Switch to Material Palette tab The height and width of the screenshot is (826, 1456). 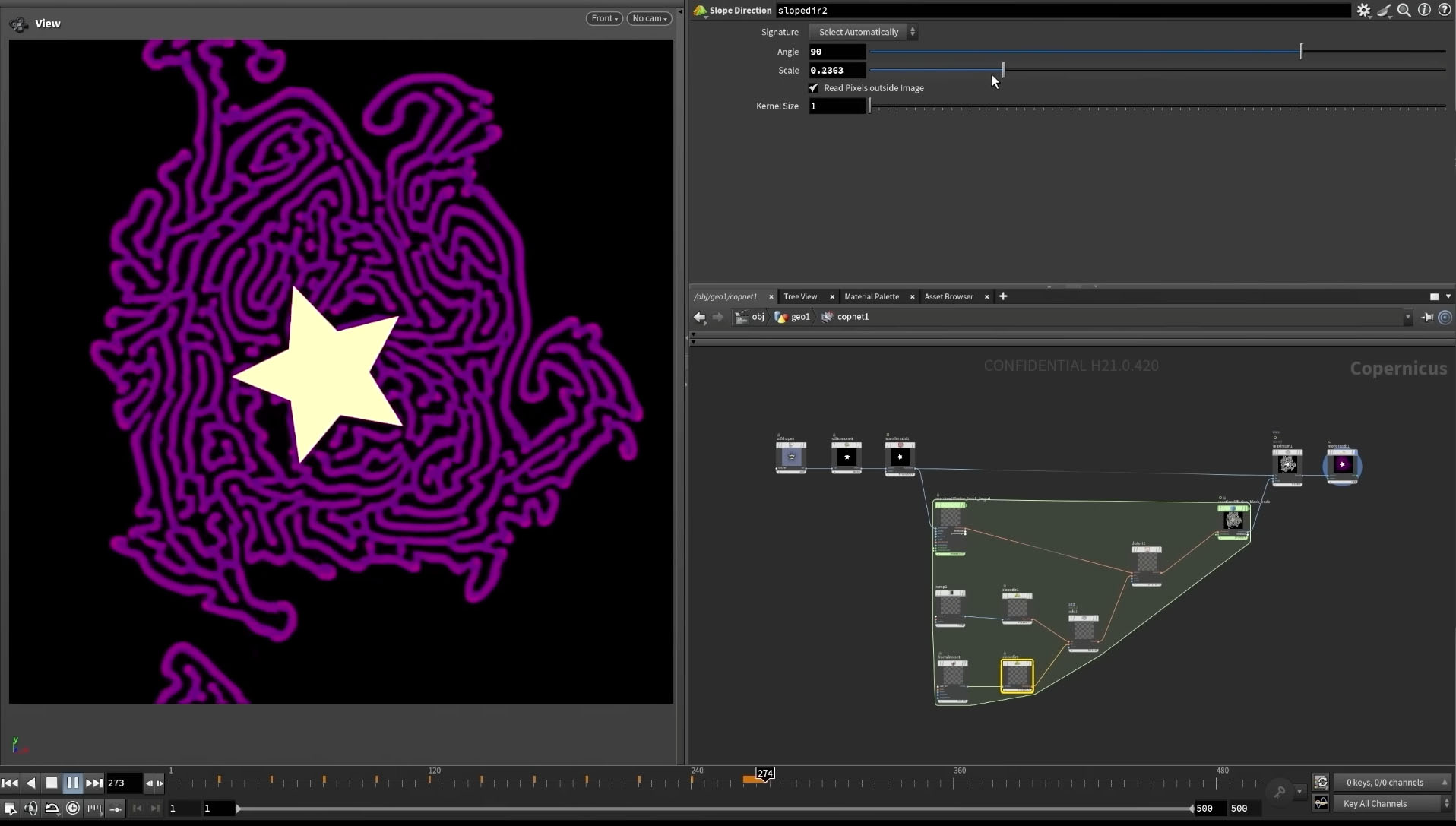click(872, 297)
